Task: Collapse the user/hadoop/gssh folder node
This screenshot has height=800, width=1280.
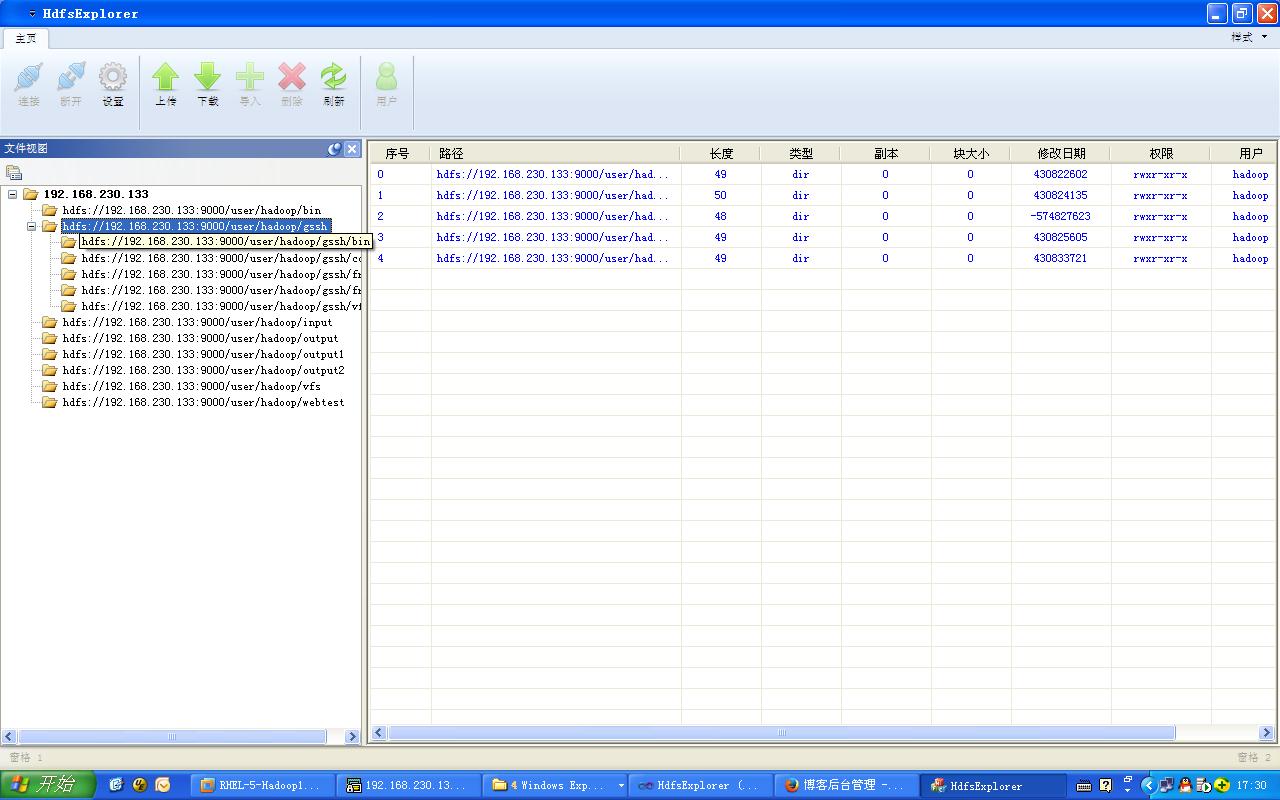Action: tap(31, 226)
